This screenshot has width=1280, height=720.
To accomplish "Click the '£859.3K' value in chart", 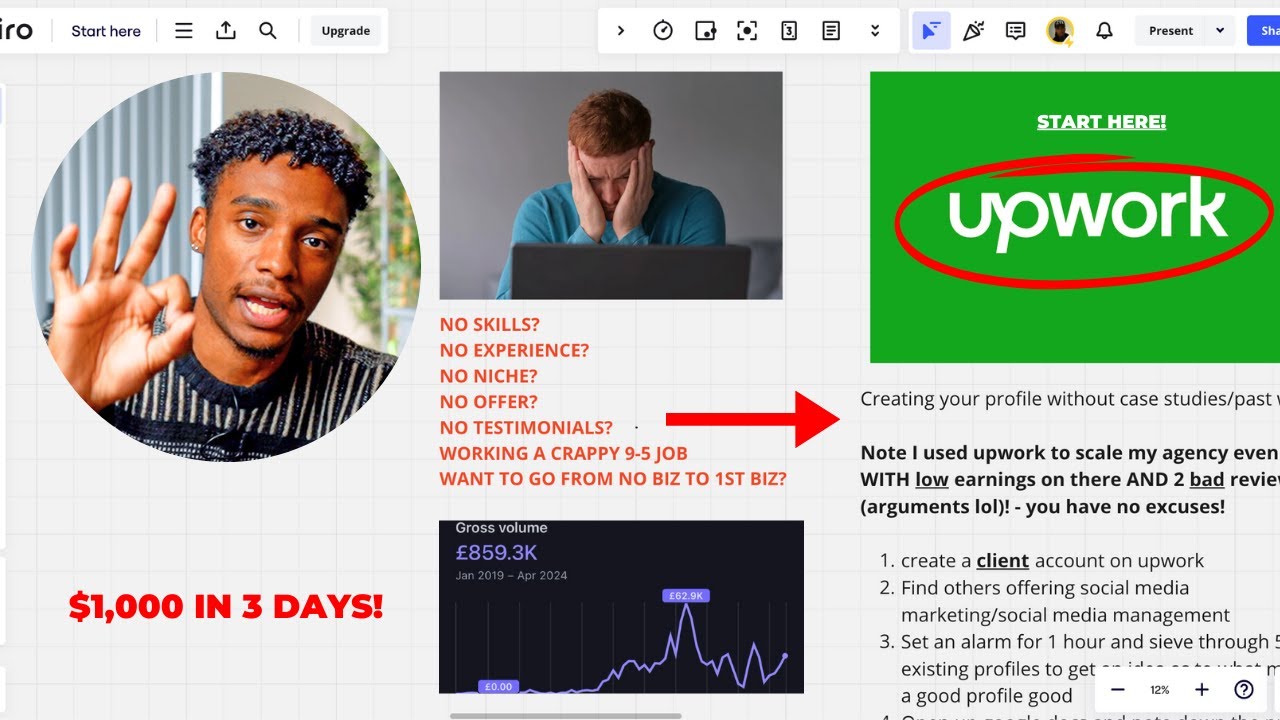I will coord(497,553).
